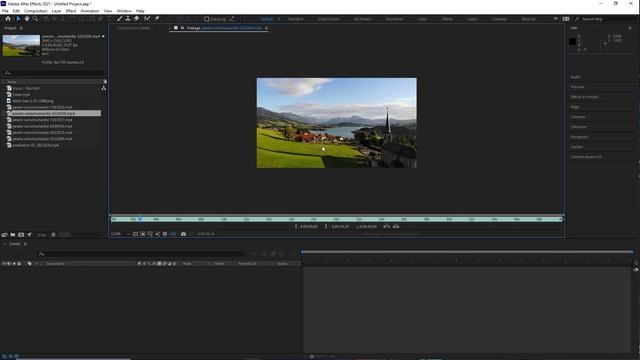
Task: Click the Project panel search field
Action: click(x=53, y=73)
